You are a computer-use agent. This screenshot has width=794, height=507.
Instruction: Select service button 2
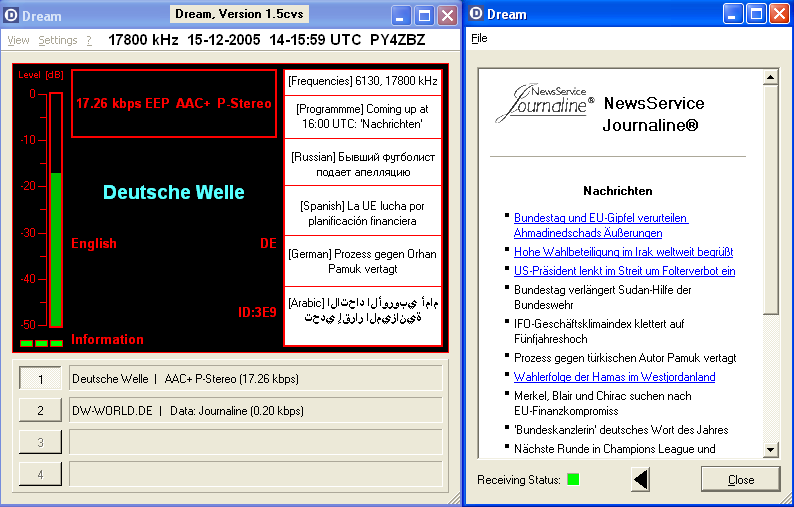(x=41, y=410)
